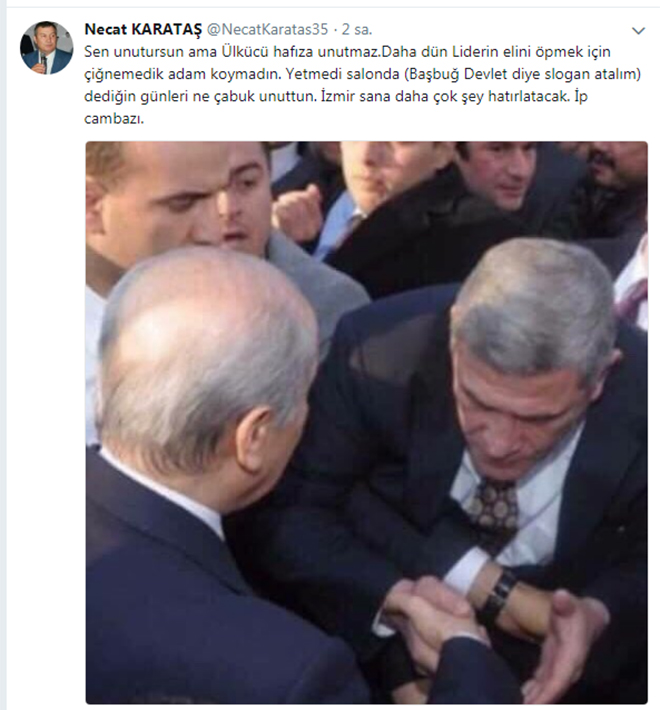Enlarge the attached handshake photo
The image size is (660, 710).
pos(367,422)
